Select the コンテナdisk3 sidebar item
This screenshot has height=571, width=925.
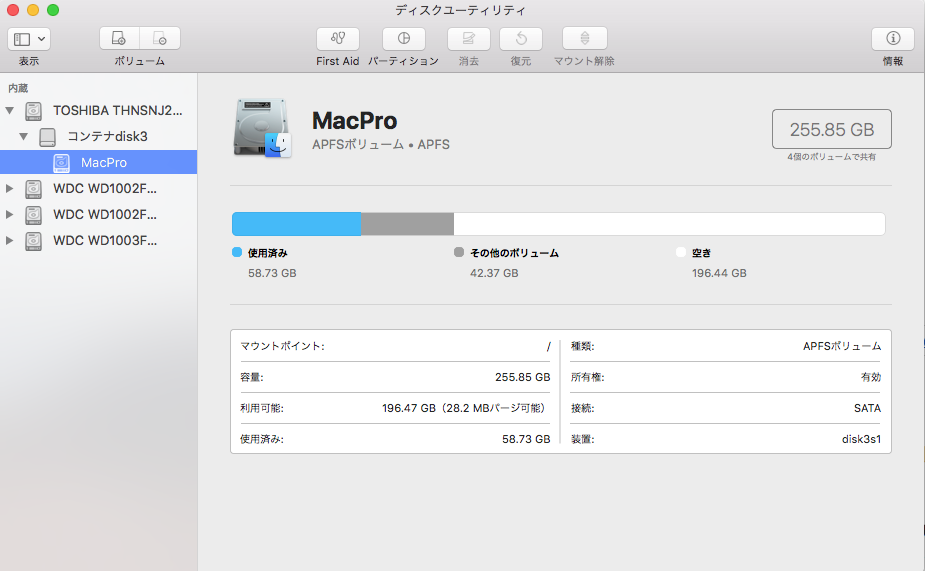pos(107,136)
